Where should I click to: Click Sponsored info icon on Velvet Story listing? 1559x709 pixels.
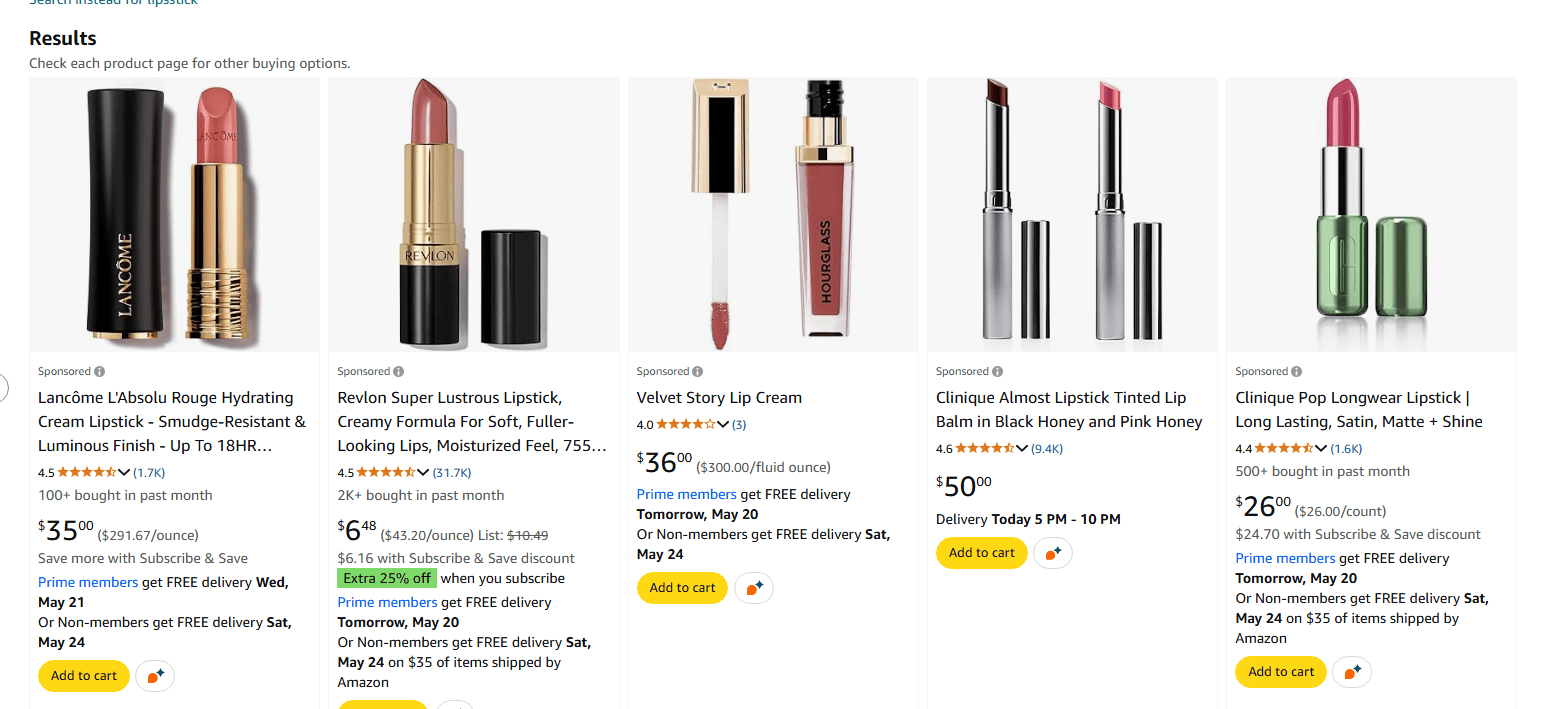pyautogui.click(x=698, y=372)
